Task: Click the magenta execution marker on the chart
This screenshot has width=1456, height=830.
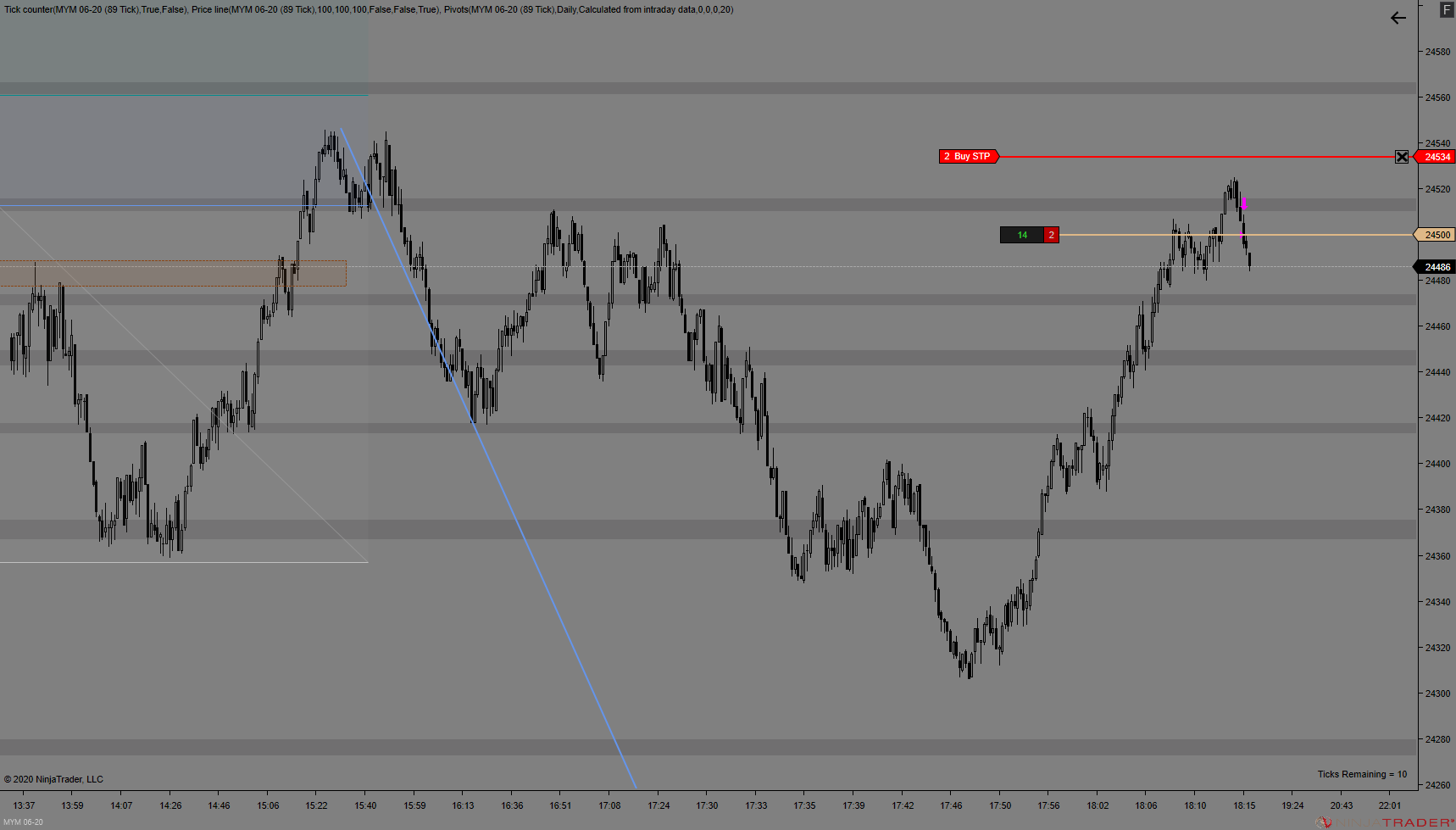Action: tap(1243, 203)
